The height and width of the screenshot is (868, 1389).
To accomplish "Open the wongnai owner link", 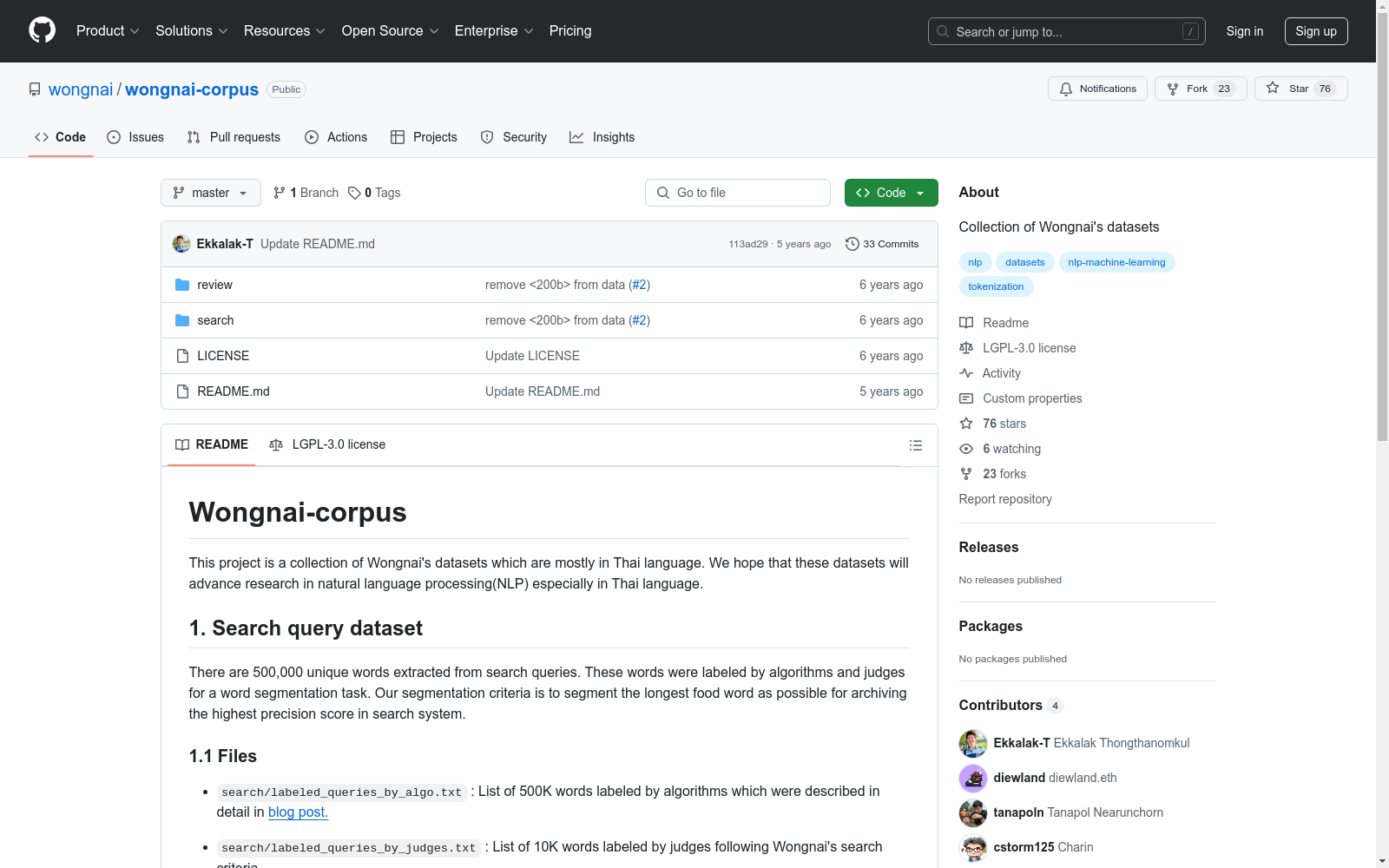I will 81,89.
